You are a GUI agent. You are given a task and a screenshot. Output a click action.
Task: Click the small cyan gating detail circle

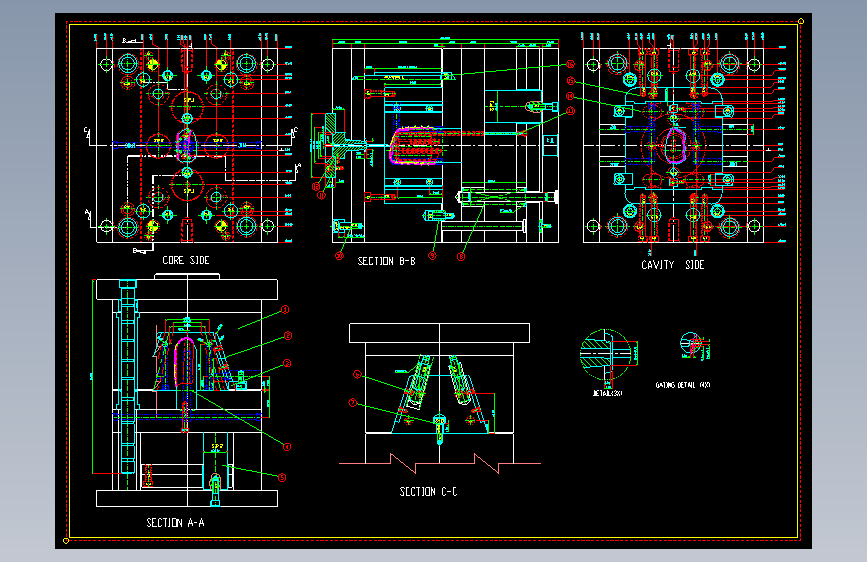pos(690,342)
